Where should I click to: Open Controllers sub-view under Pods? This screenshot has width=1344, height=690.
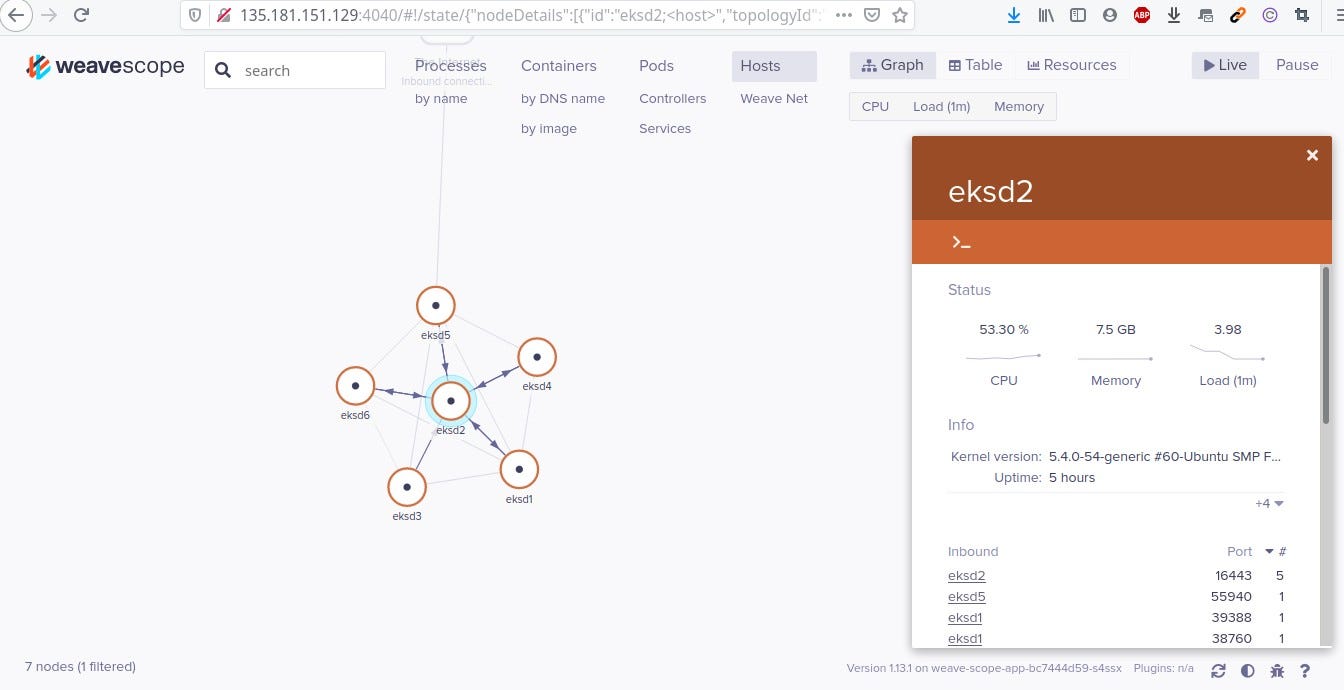[x=673, y=99]
